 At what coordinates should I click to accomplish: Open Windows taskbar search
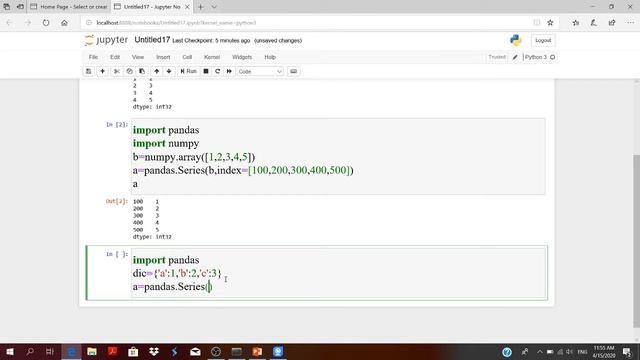tap(30, 351)
